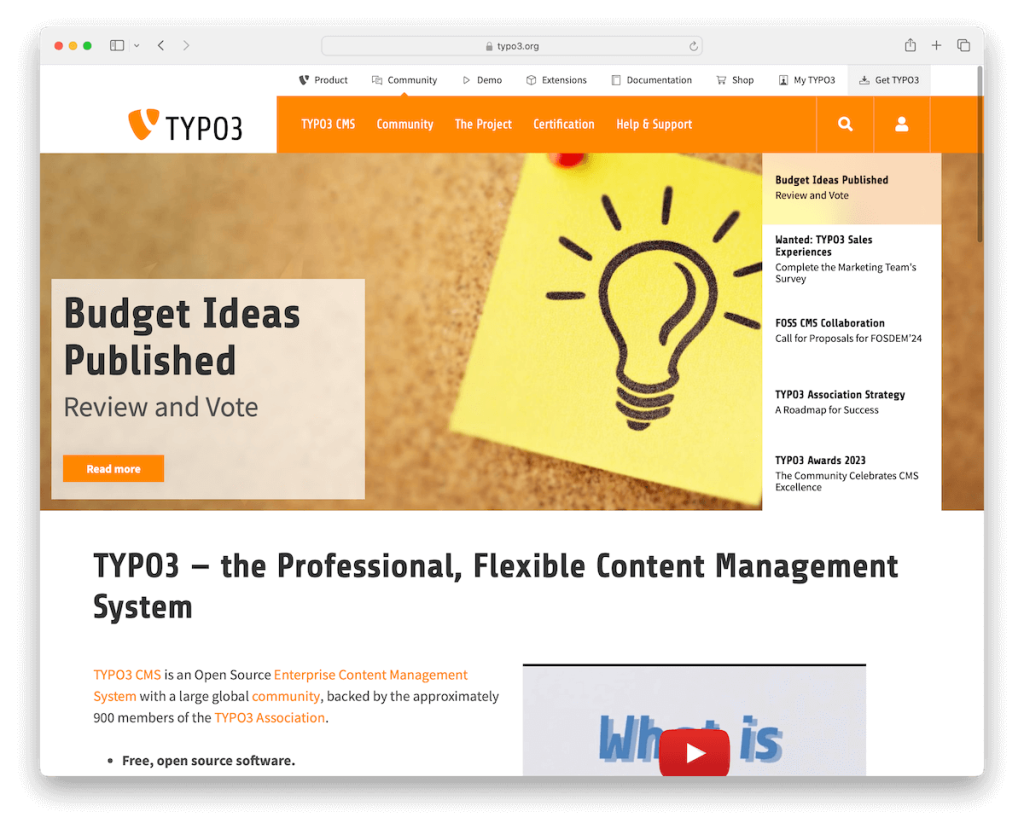1024x829 pixels.
Task: Open The Project menu item
Action: point(483,124)
